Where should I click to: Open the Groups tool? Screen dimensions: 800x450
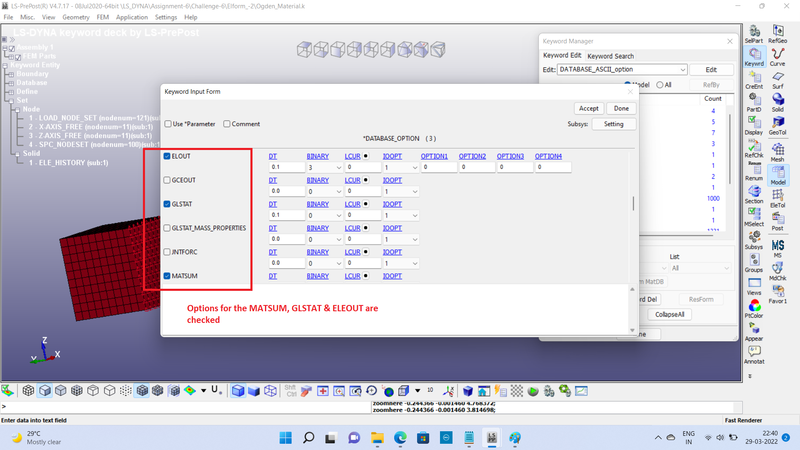point(754,263)
